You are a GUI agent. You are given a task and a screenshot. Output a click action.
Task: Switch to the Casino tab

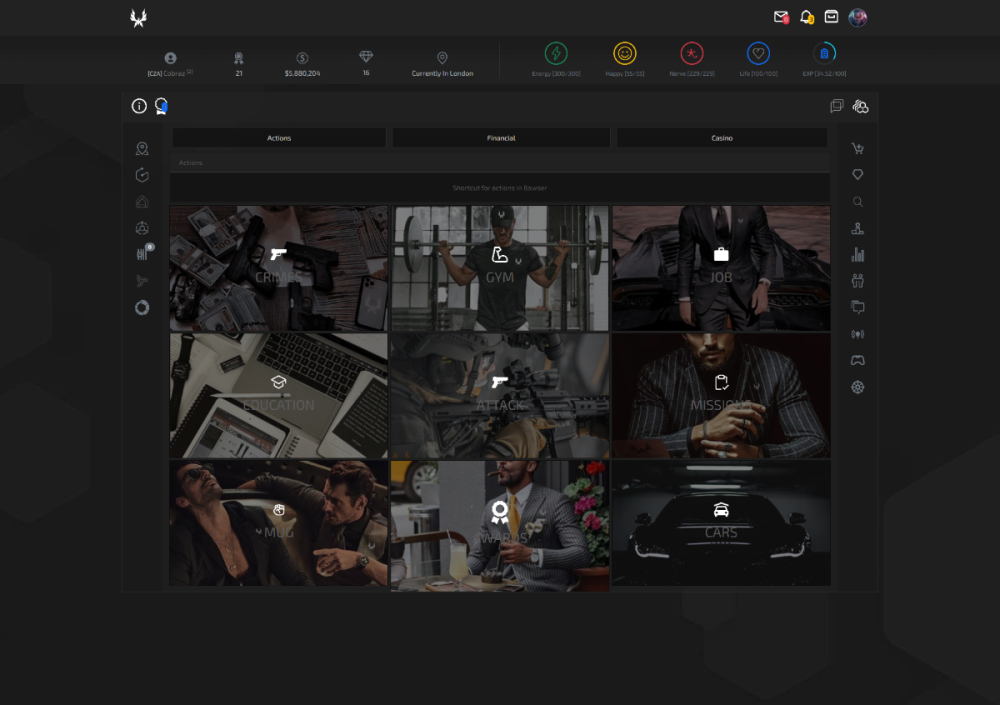[721, 138]
